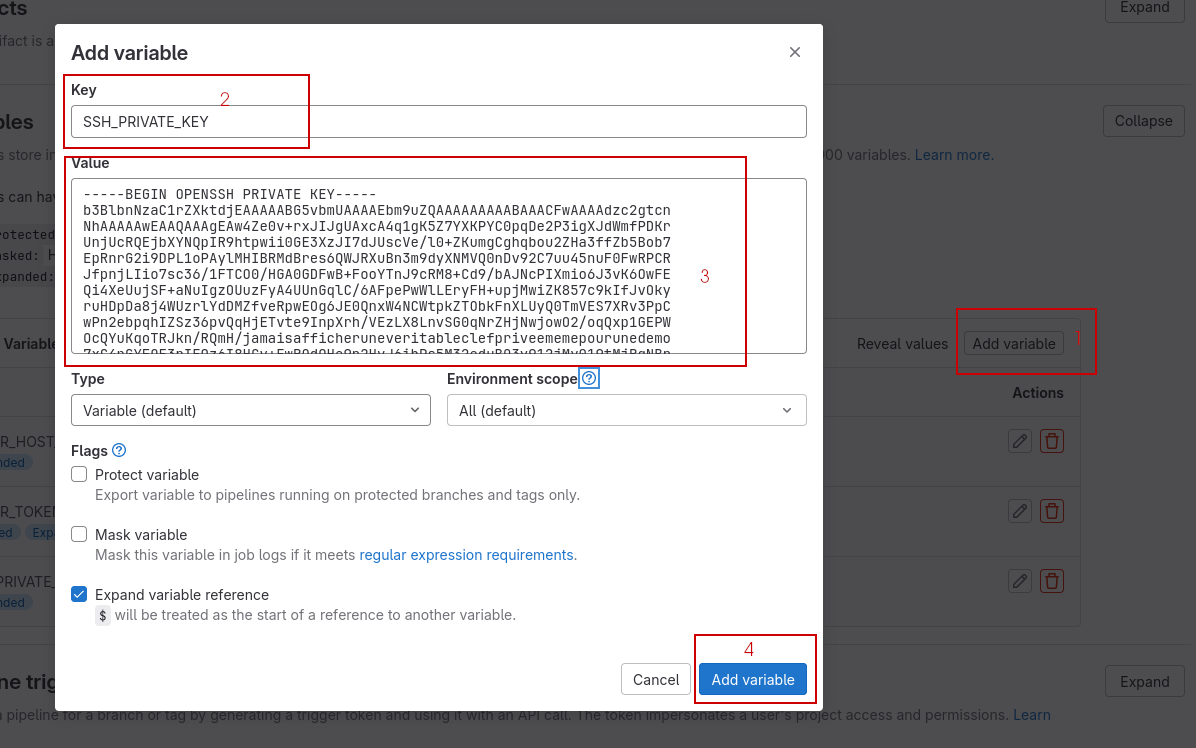Close the Add variable dialog
The image size is (1196, 748).
(x=795, y=52)
